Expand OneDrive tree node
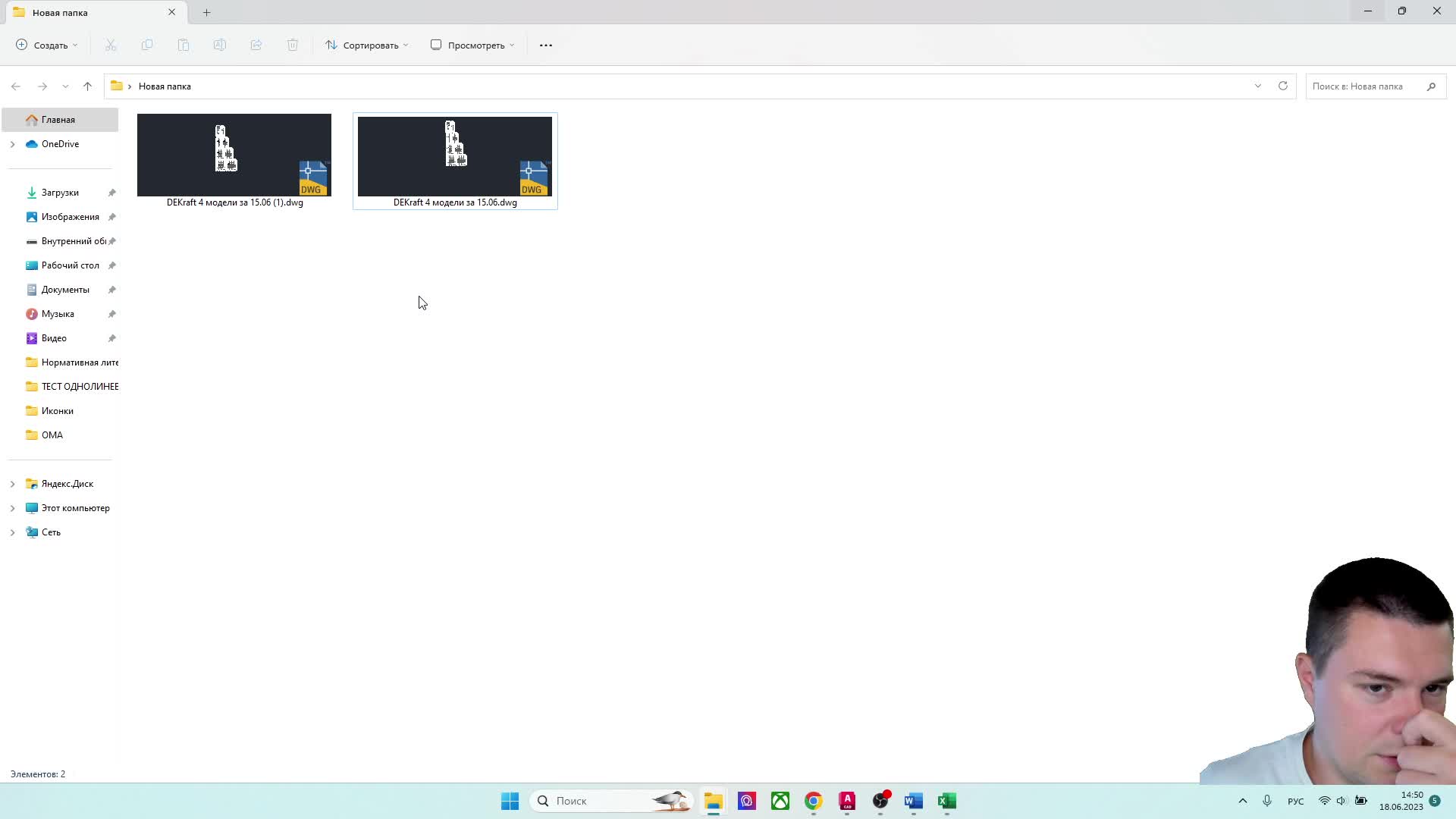 click(x=12, y=144)
